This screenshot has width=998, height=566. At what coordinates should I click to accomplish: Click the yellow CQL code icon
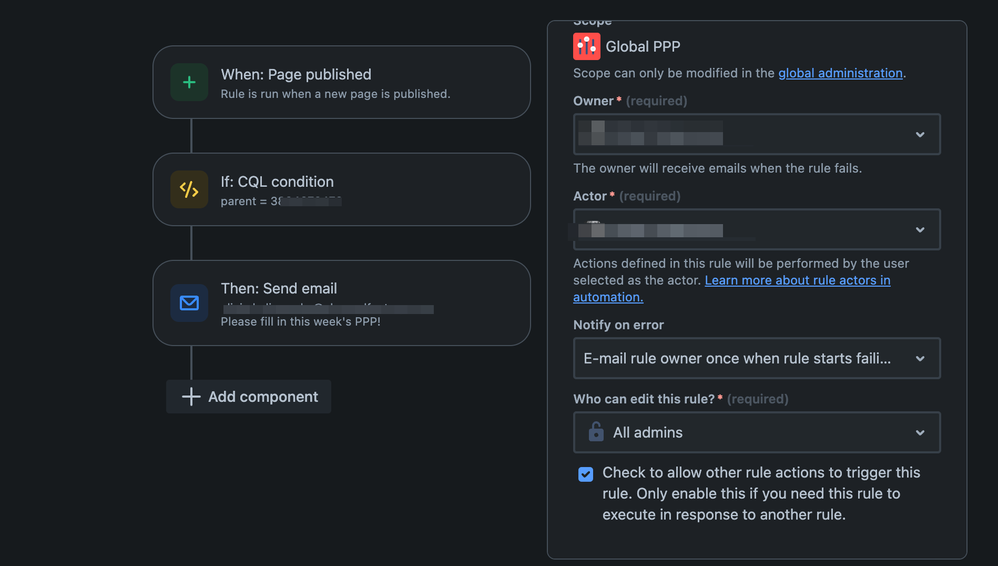189,189
